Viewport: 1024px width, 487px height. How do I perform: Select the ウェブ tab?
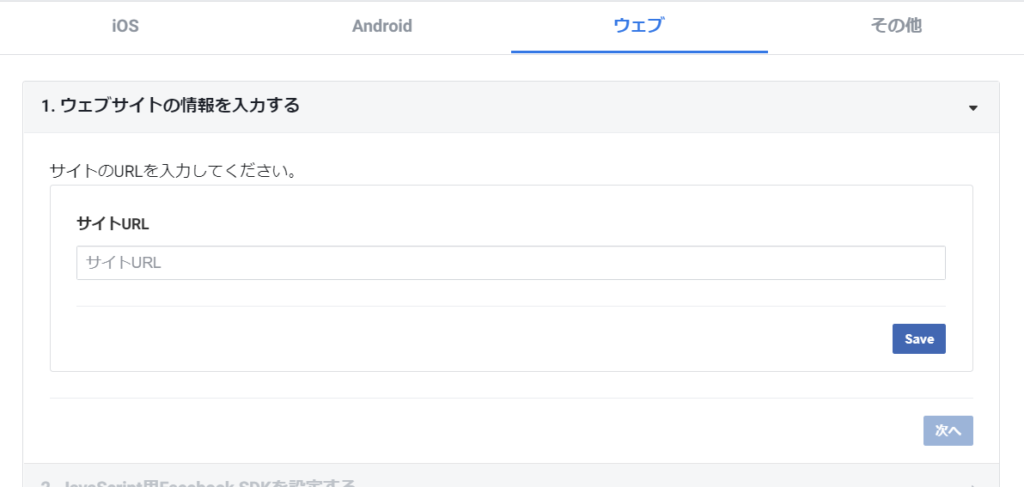[x=639, y=26]
